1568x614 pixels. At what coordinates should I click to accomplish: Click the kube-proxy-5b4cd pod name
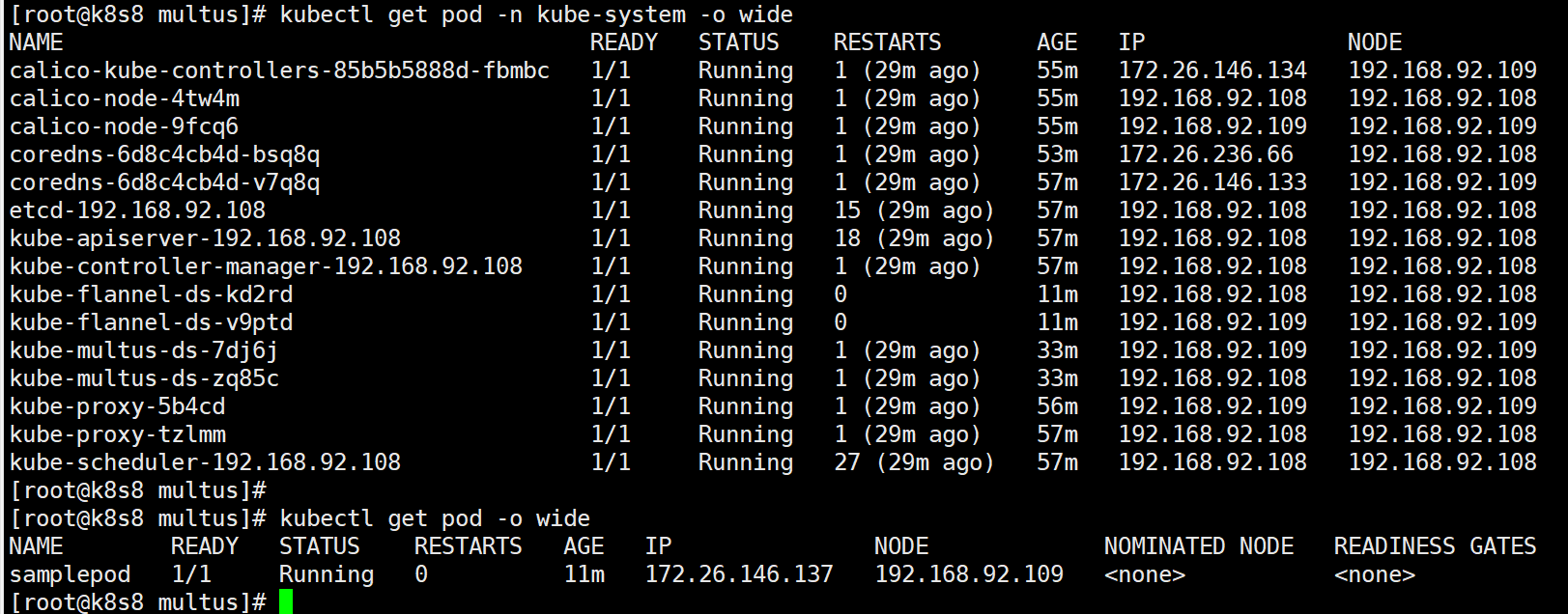click(118, 406)
